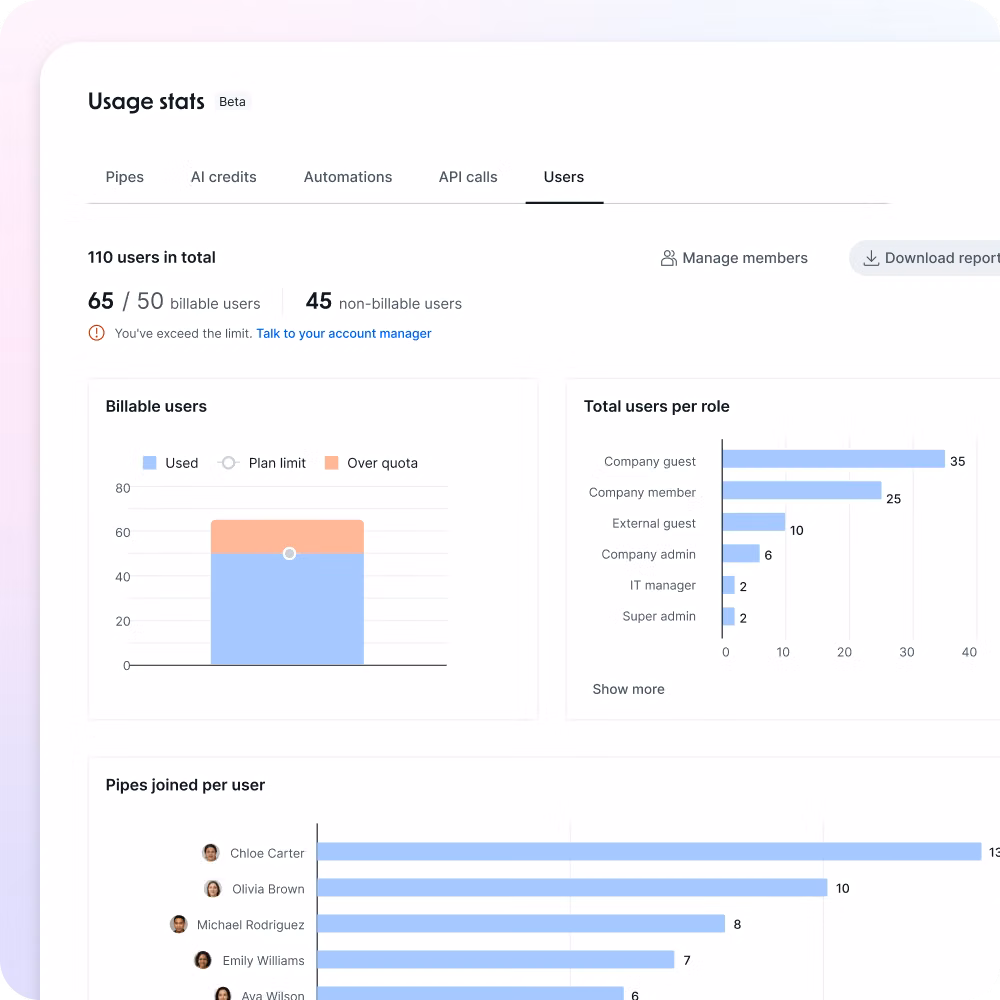Switch to the Pipes tab
Viewport: 1000px width, 1000px height.
tap(125, 177)
